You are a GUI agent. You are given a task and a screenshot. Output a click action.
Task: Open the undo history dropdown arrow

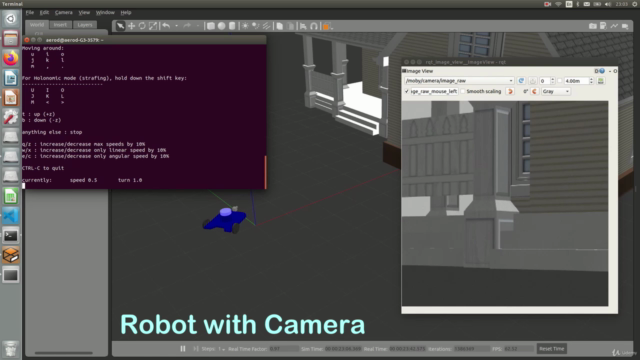point(176,26)
